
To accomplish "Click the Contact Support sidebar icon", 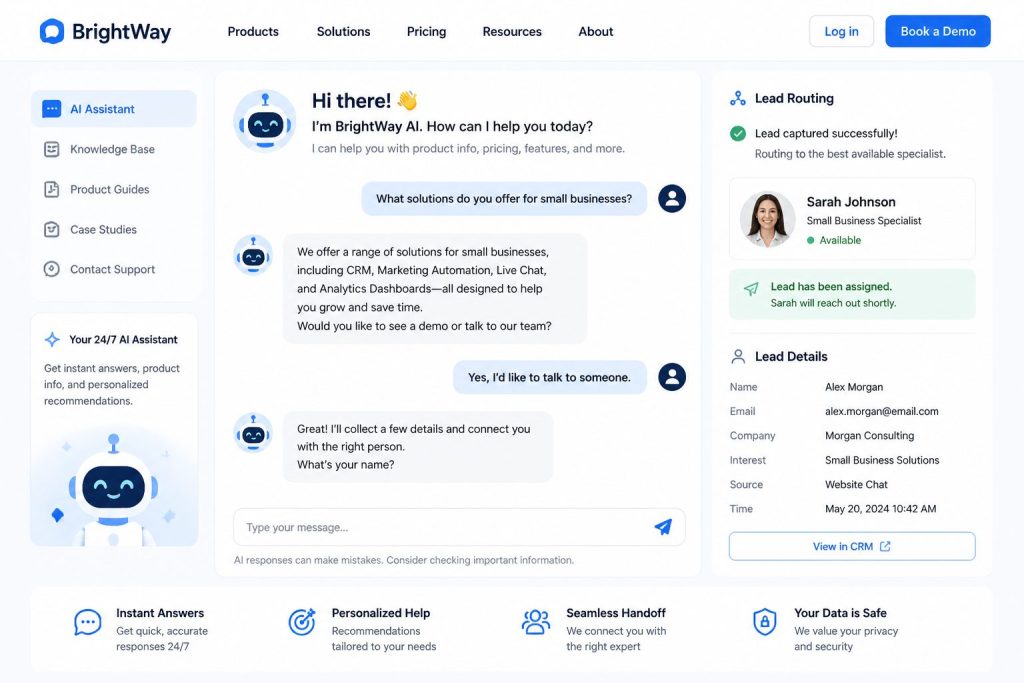I will (52, 269).
